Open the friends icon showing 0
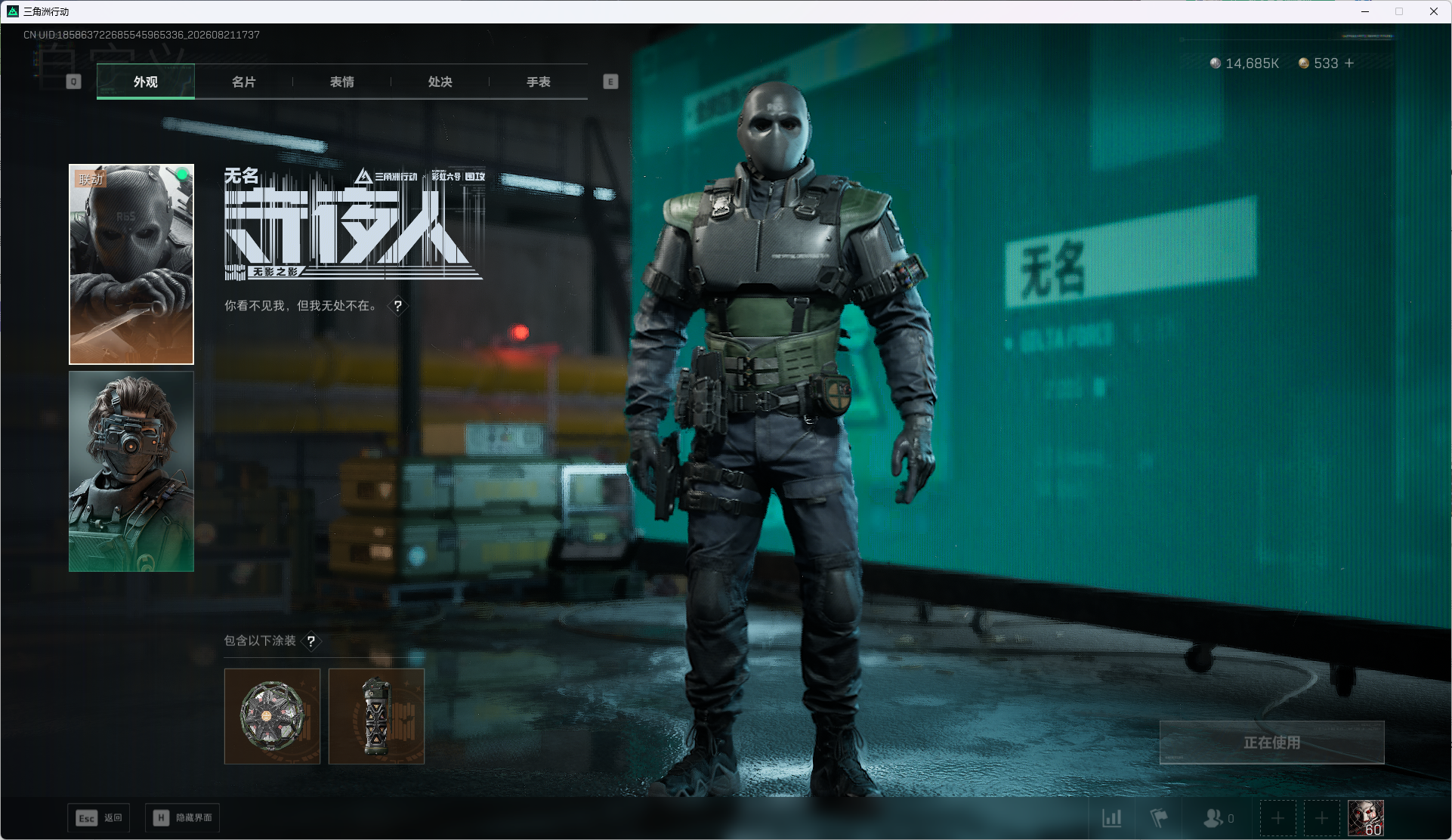Viewport: 1452px width, 840px height. click(x=1218, y=818)
